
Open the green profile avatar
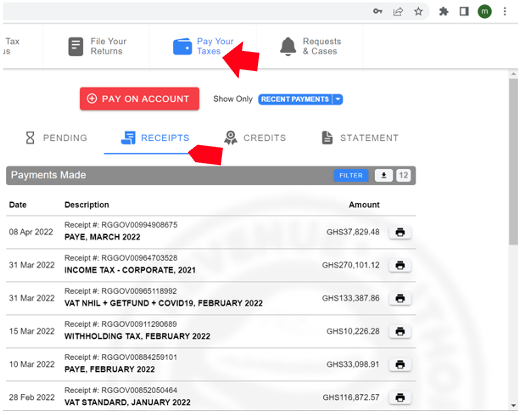pos(484,12)
